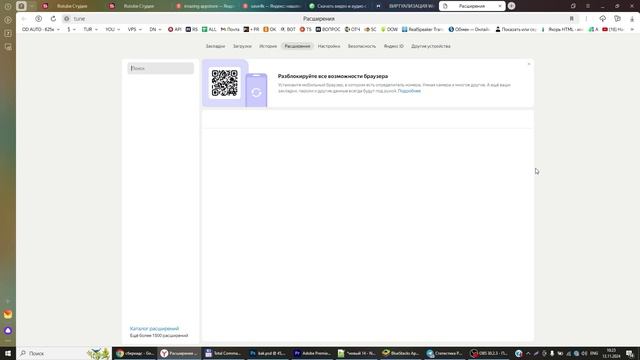
Task: Expand the TUR bookmarks folder
Action: pyautogui.click(x=90, y=29)
